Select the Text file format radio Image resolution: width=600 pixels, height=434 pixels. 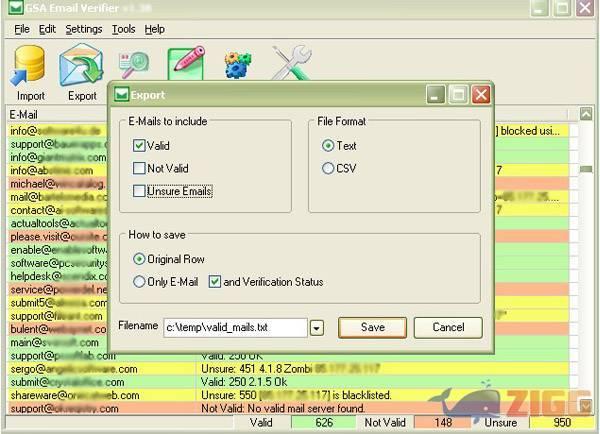tap(328, 146)
